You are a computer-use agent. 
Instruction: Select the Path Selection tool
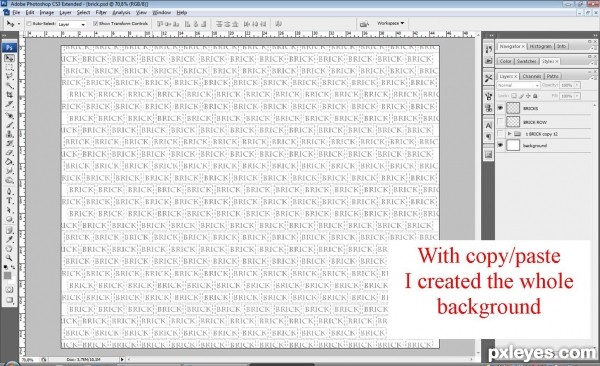click(x=9, y=210)
